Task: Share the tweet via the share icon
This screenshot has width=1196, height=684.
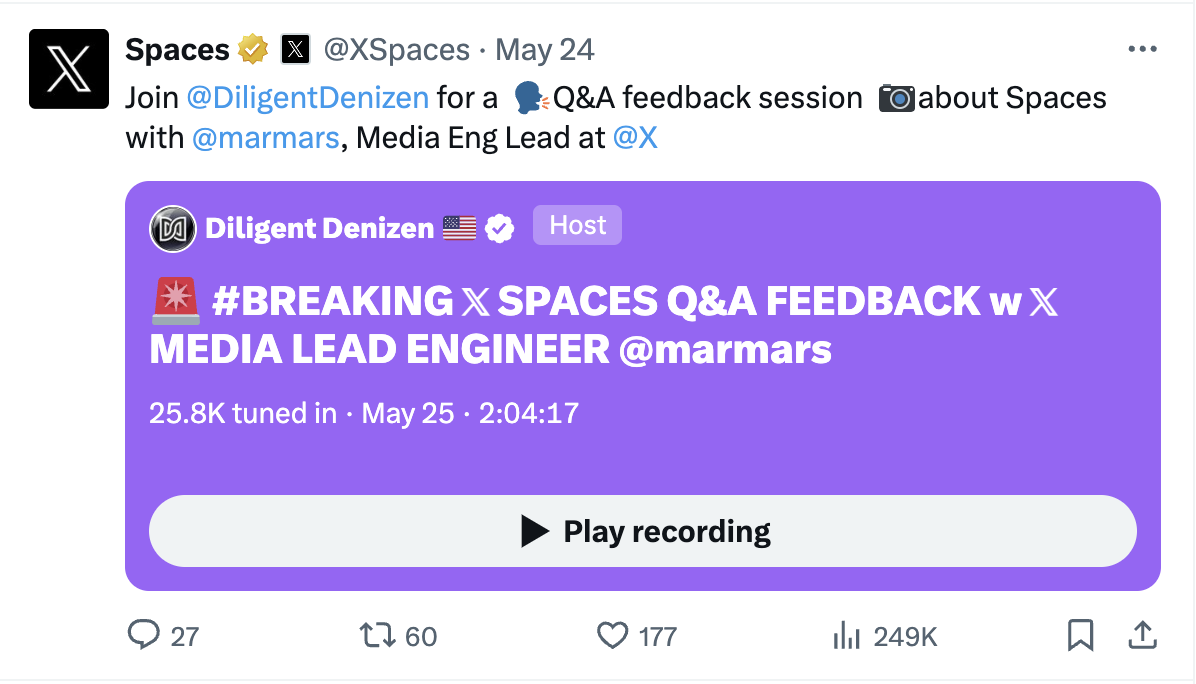Action: 1142,634
